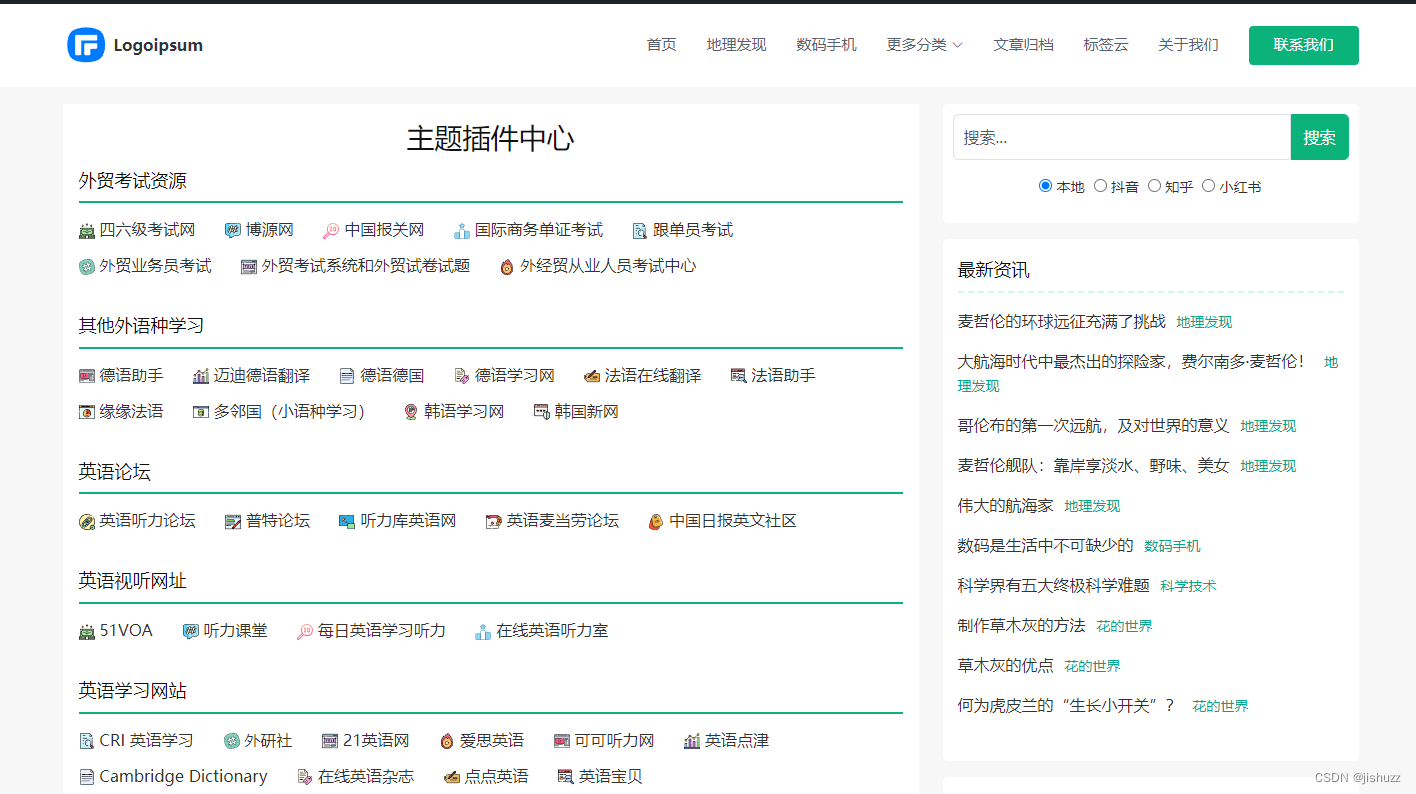Image resolution: width=1416 pixels, height=794 pixels.
Task: Open the 数码手机 nav item
Action: (826, 45)
